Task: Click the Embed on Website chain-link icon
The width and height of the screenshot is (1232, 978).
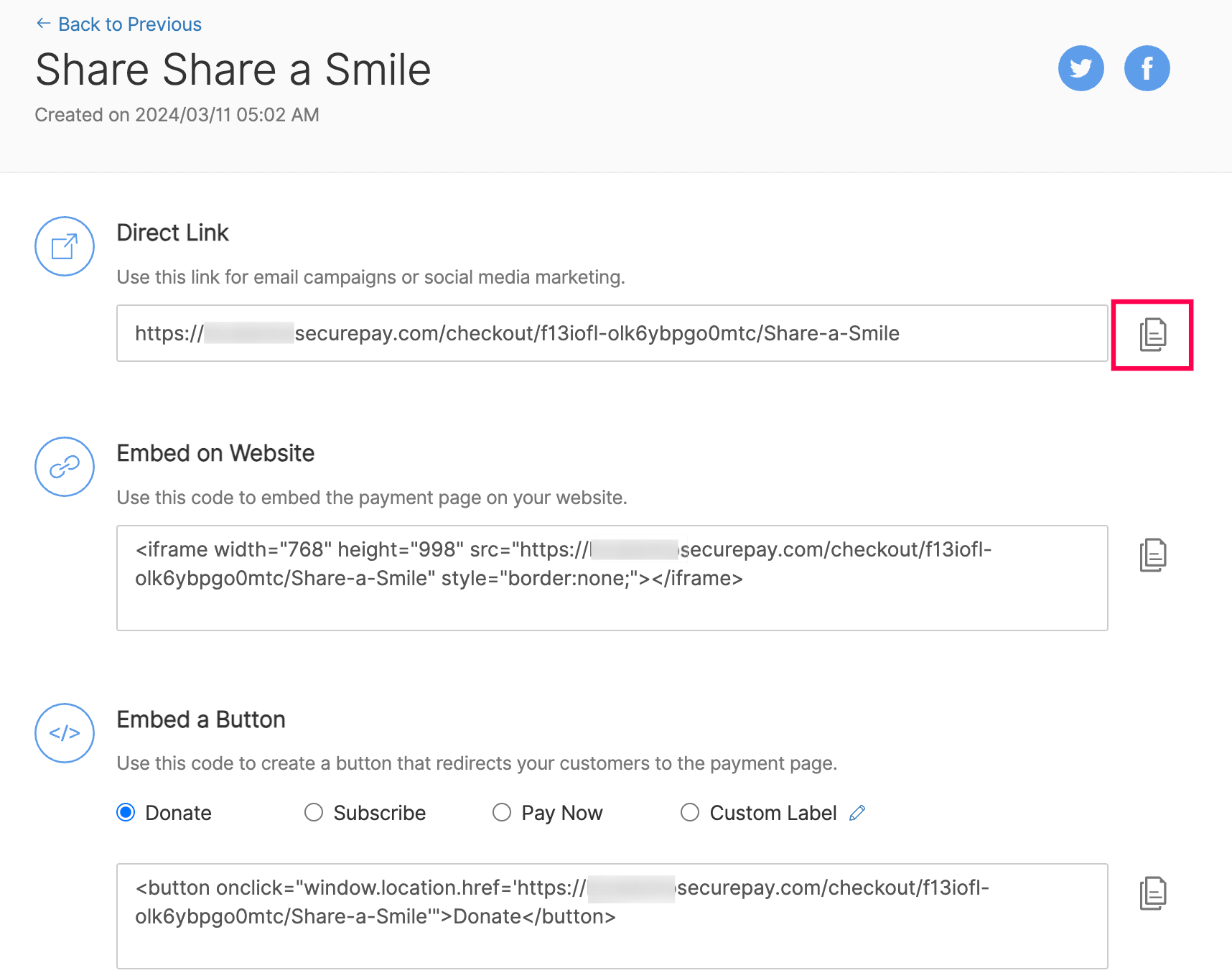Action: [x=64, y=467]
